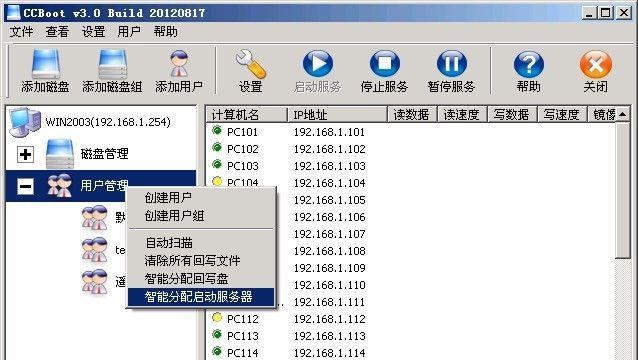The width and height of the screenshot is (638, 360).
Task: Select first user group icon under 用户管理
Action: click(x=94, y=218)
